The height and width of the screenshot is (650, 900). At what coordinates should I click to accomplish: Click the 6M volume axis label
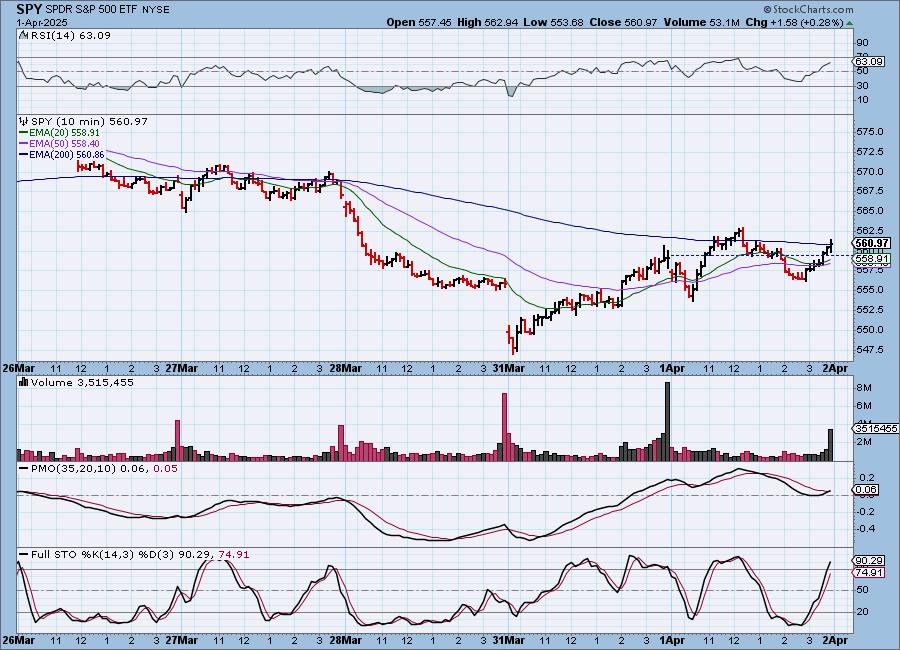tap(864, 405)
